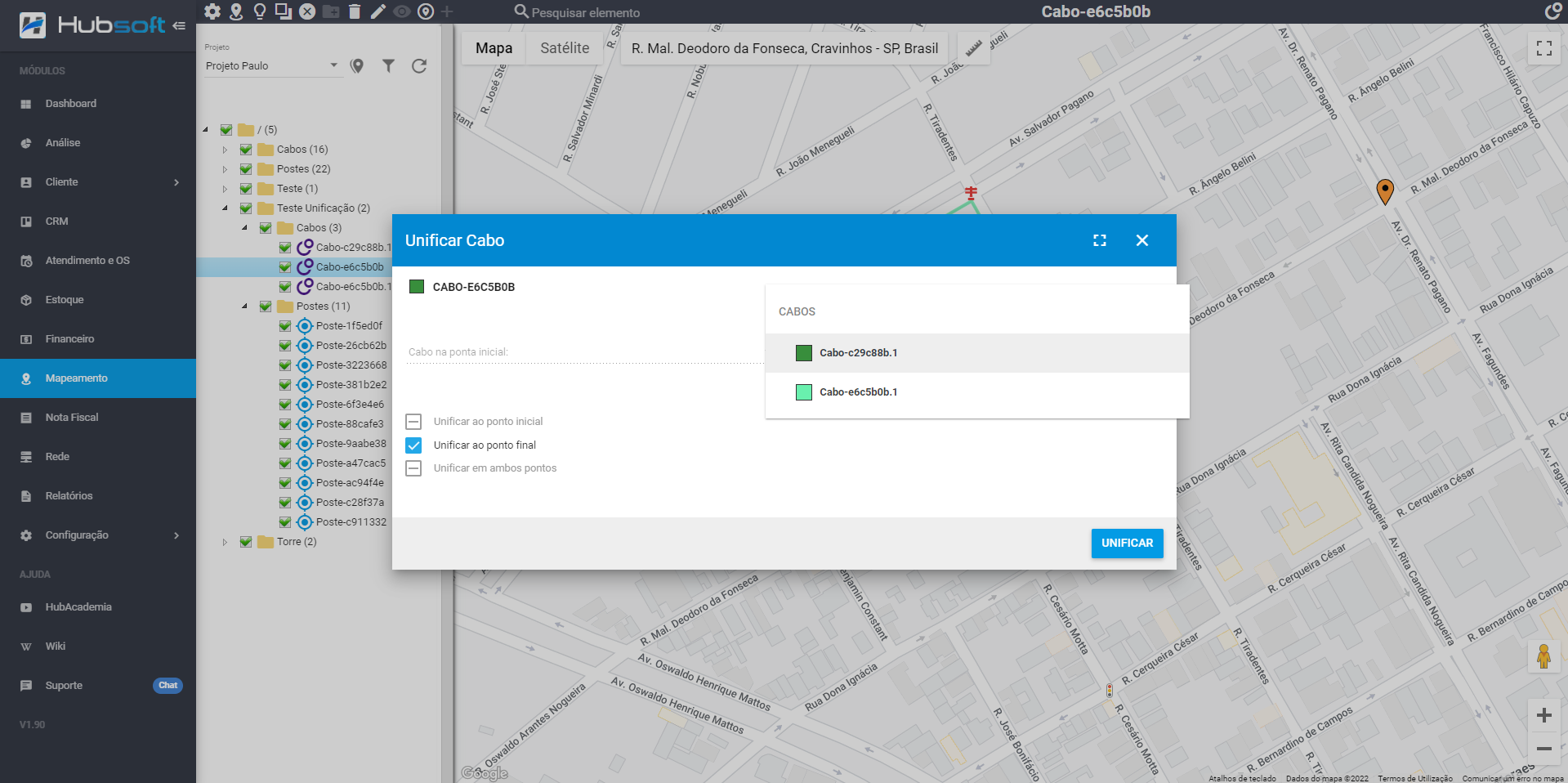This screenshot has width=1568, height=783.
Task: Click the UNIFICAR button
Action: point(1127,544)
